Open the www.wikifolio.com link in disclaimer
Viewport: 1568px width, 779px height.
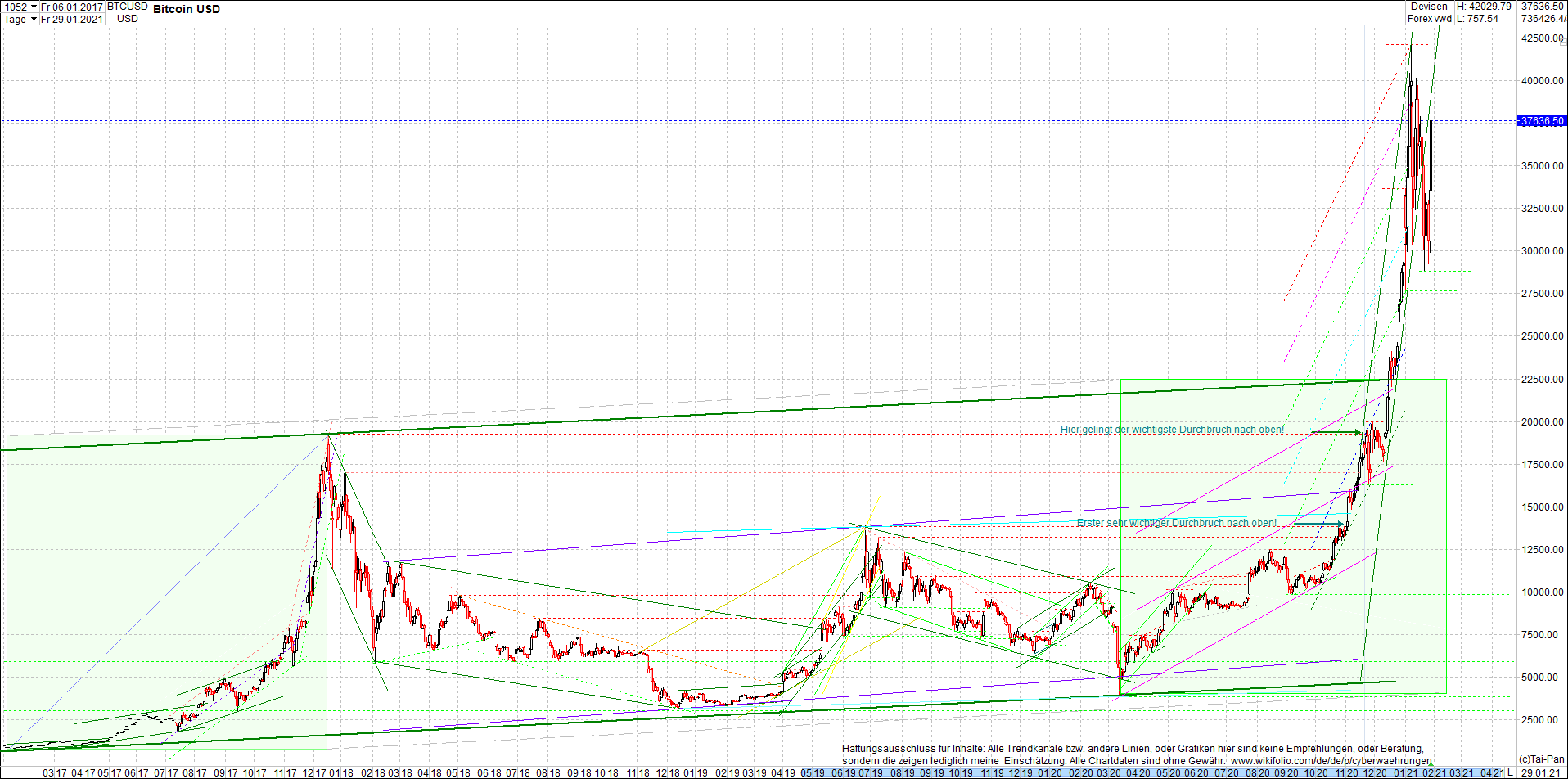click(1331, 761)
